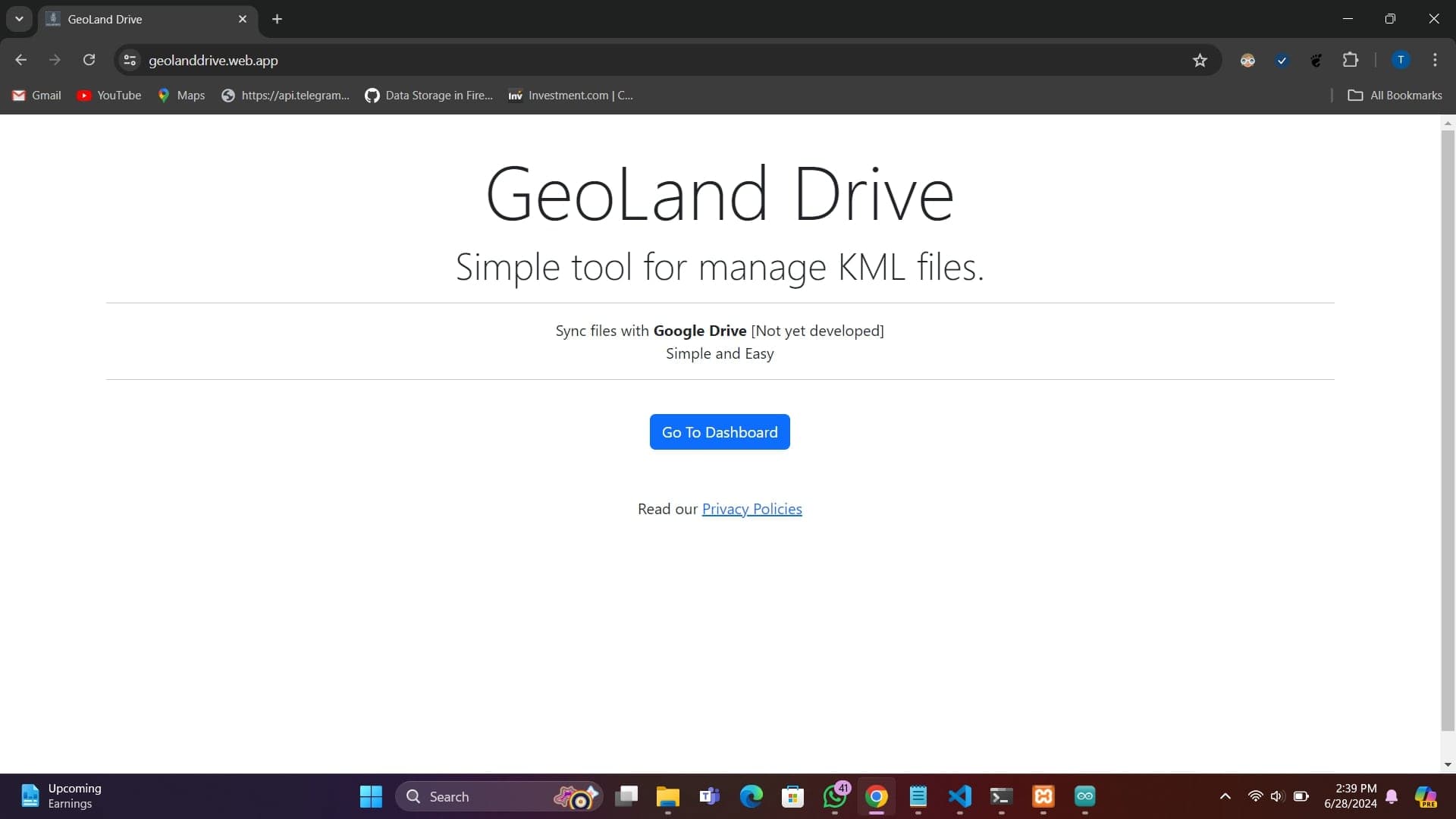Open WhatsApp from the taskbar

click(834, 796)
